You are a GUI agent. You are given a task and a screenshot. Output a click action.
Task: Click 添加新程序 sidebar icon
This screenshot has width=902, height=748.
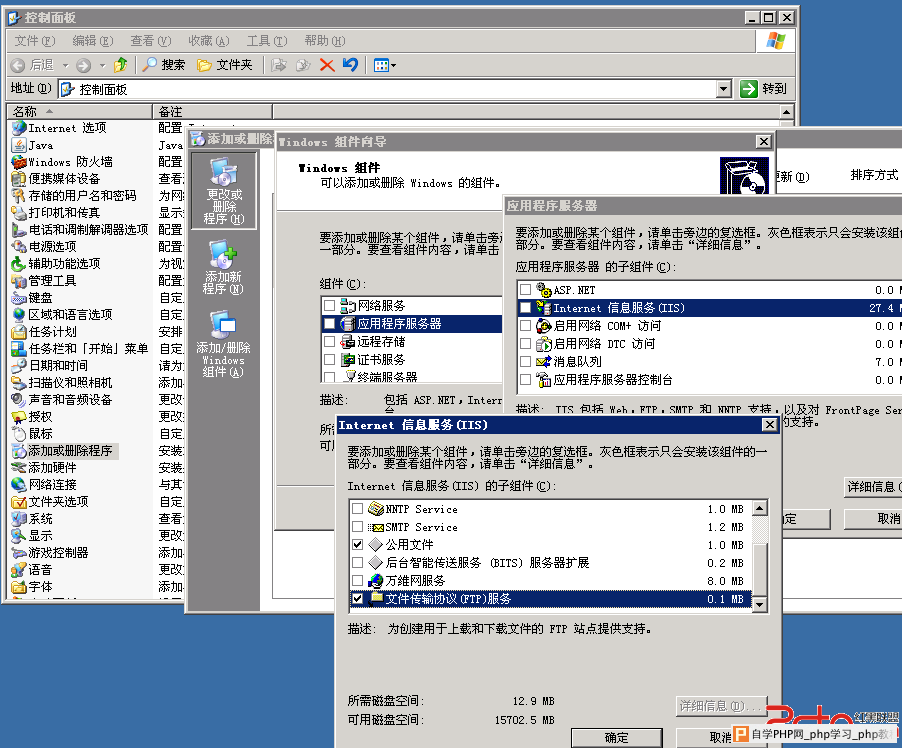pos(224,268)
